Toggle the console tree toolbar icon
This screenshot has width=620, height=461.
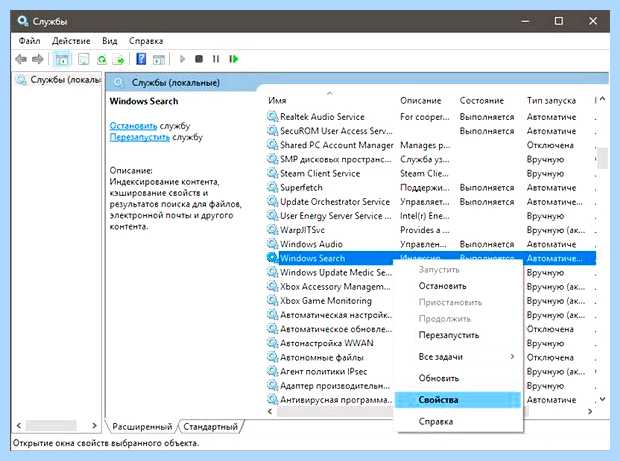(62, 59)
